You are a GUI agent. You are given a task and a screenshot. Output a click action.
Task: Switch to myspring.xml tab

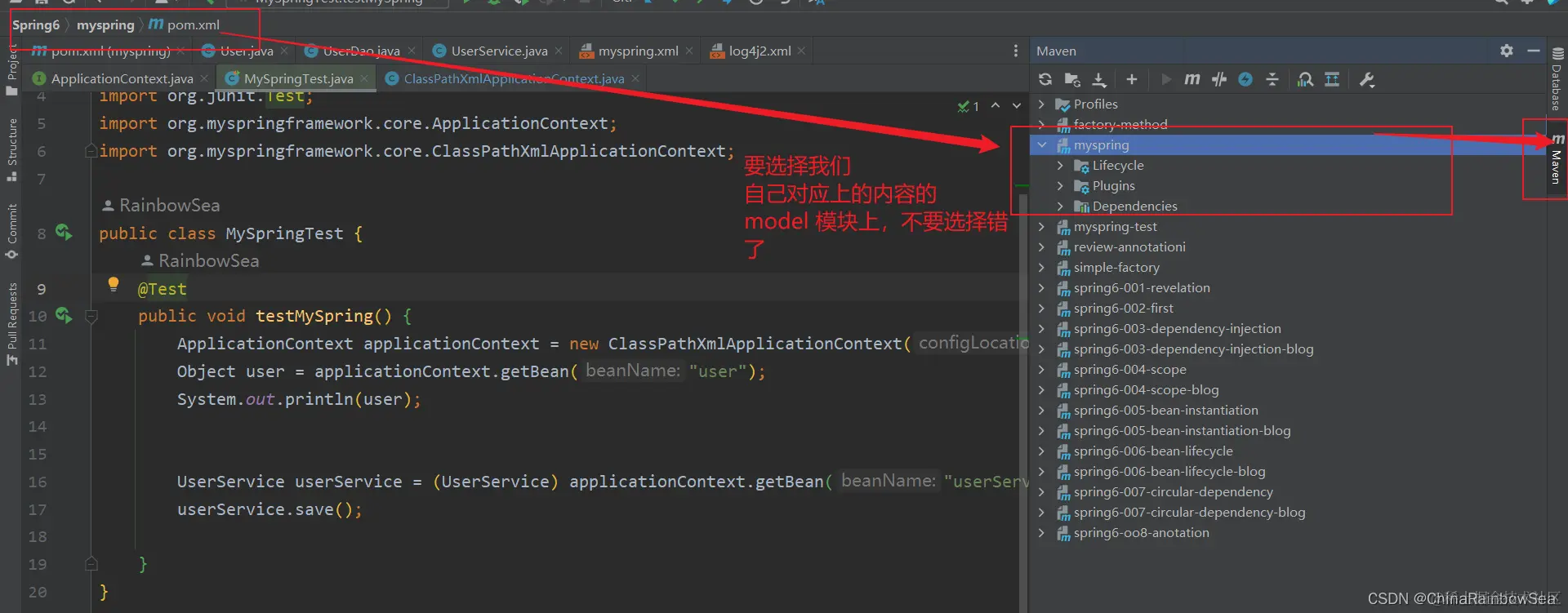point(637,51)
